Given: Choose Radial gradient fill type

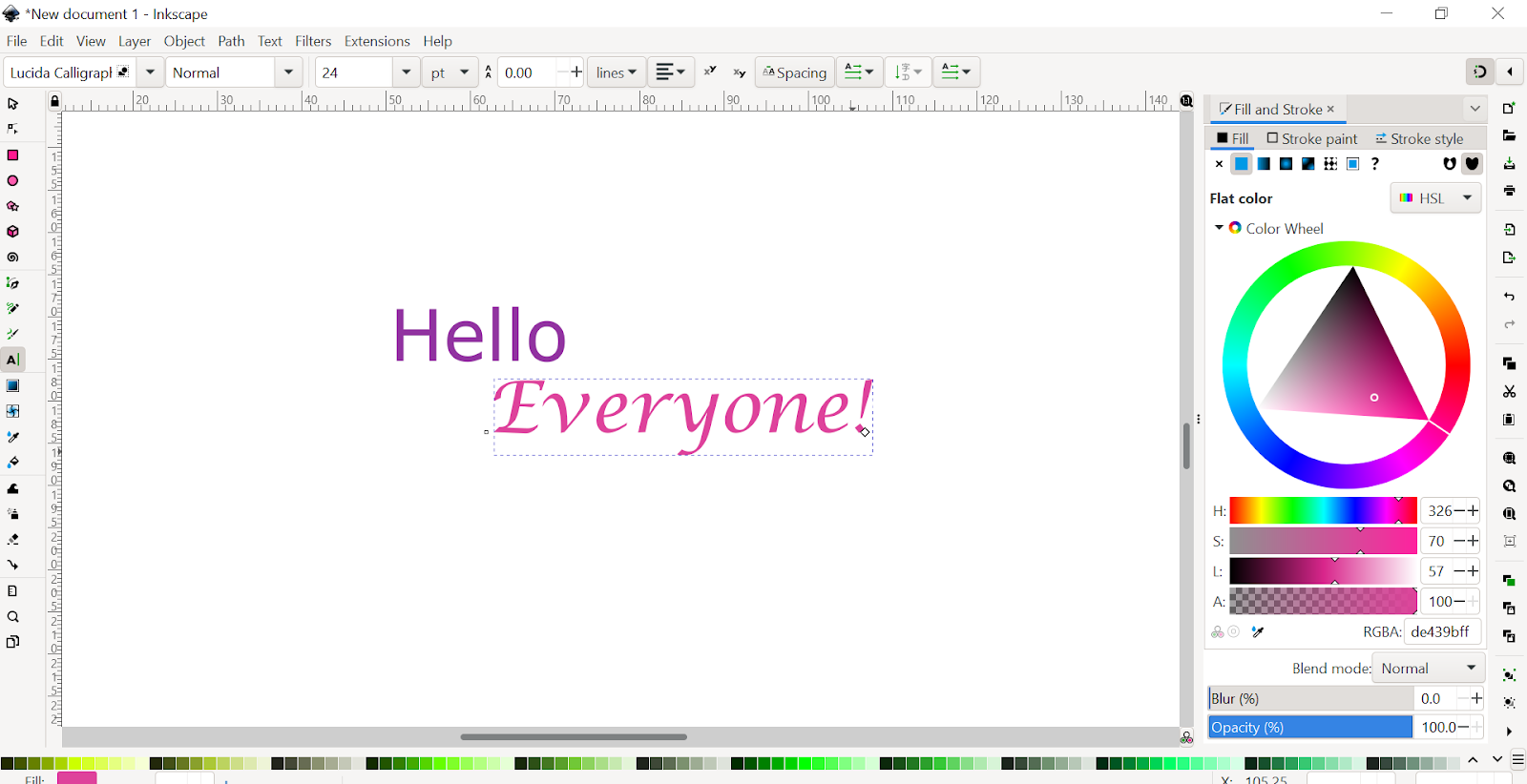Looking at the screenshot, I should [x=1286, y=164].
